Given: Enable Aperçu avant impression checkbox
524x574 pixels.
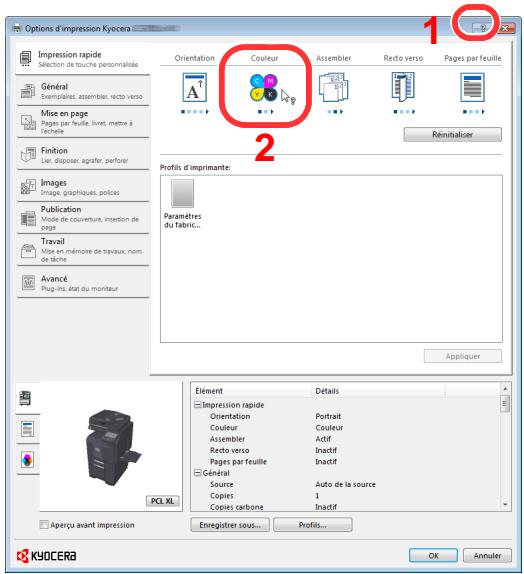Looking at the screenshot, I should pos(44,525).
